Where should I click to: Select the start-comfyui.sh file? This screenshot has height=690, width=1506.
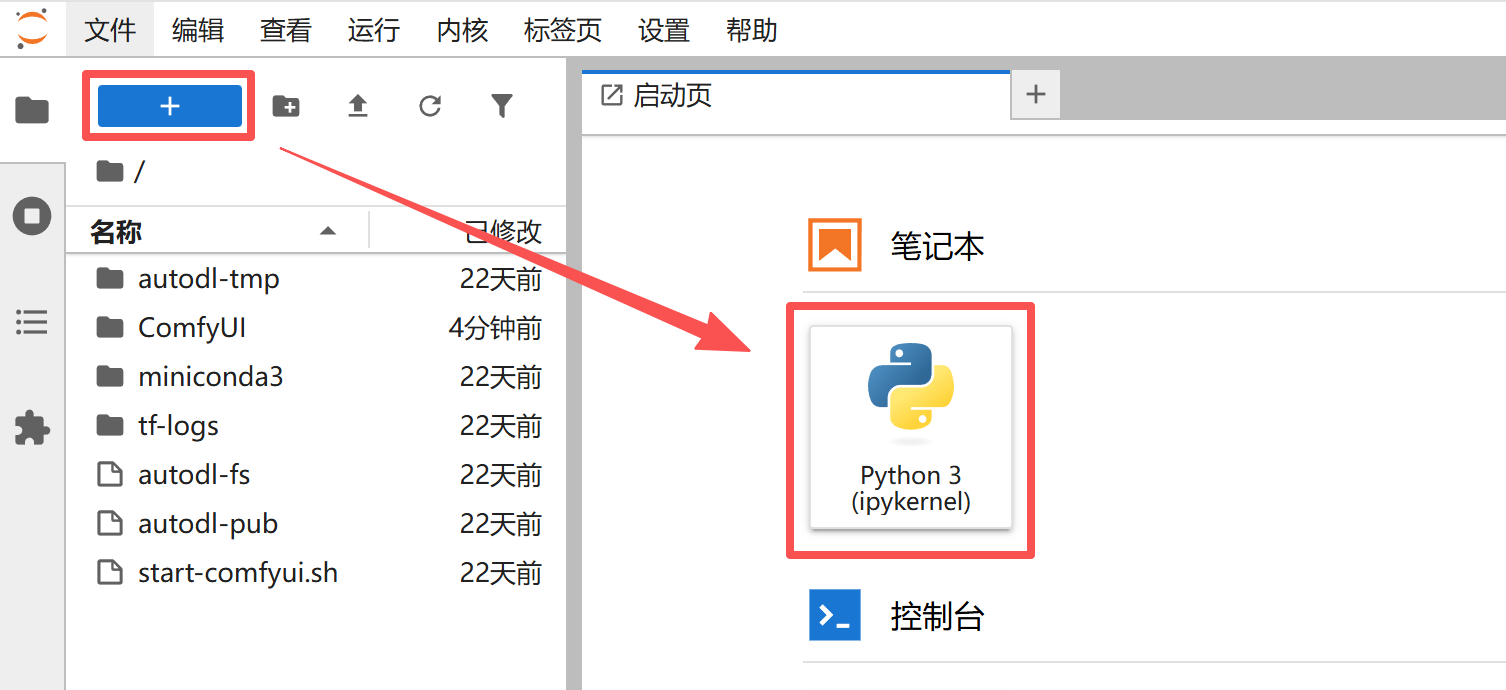(316, 572)
